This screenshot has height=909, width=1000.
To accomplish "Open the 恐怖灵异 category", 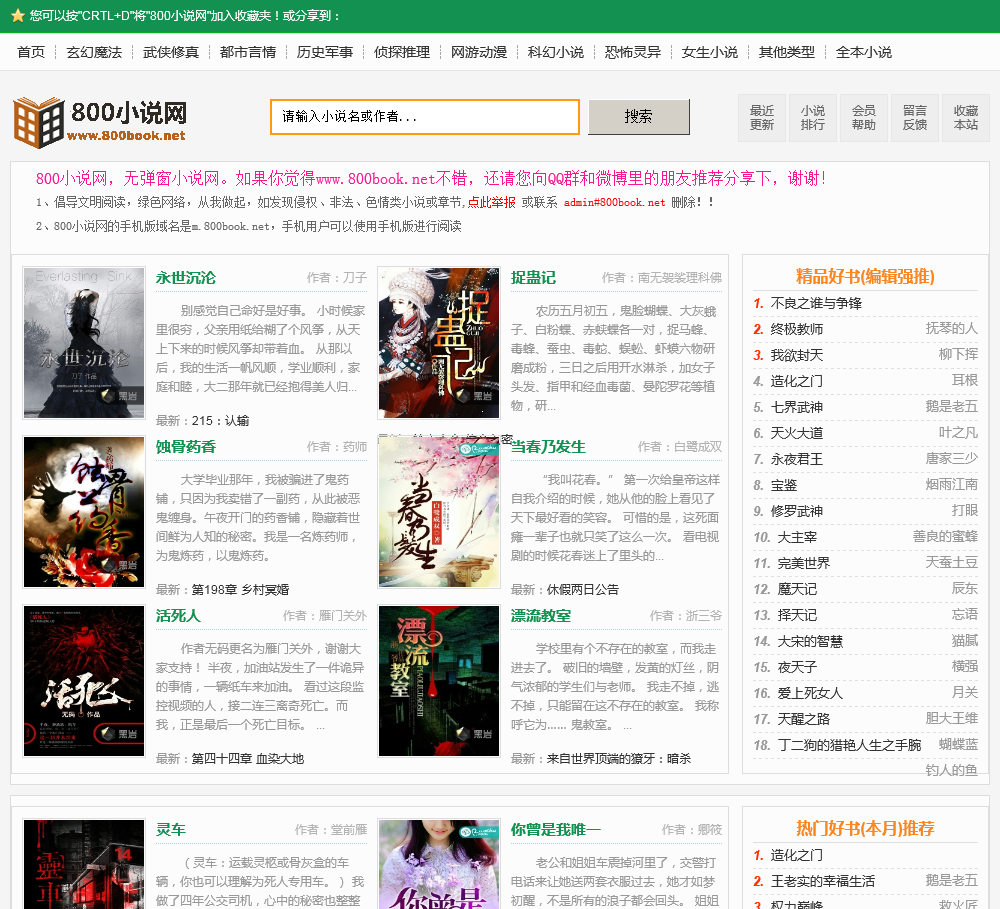I will [633, 52].
